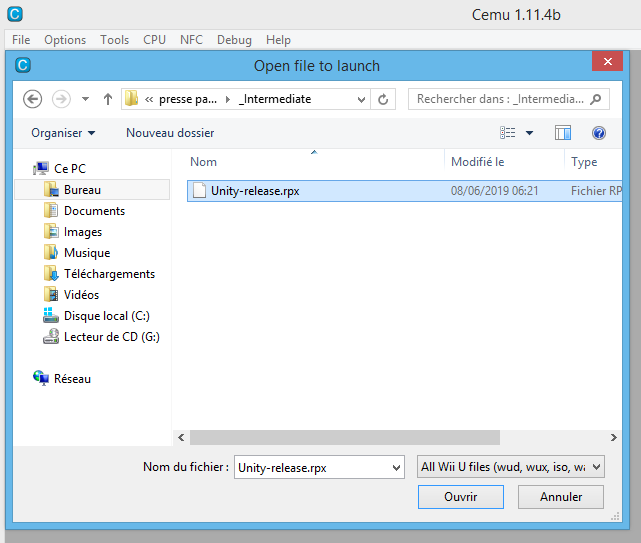
Task: Open the file name dropdown arrow
Action: (396, 467)
